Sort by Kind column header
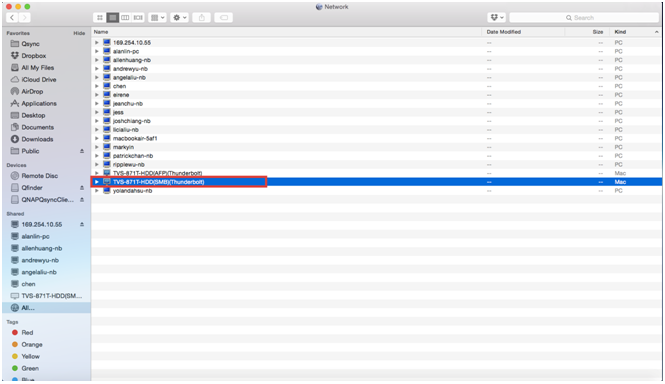665x384 pixels. [x=635, y=32]
